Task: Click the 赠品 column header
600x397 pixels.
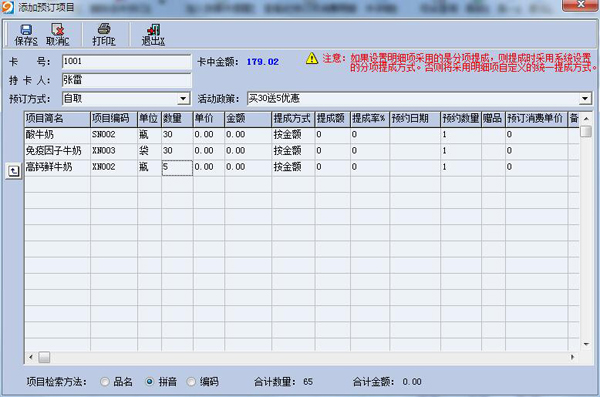Action: (493, 119)
